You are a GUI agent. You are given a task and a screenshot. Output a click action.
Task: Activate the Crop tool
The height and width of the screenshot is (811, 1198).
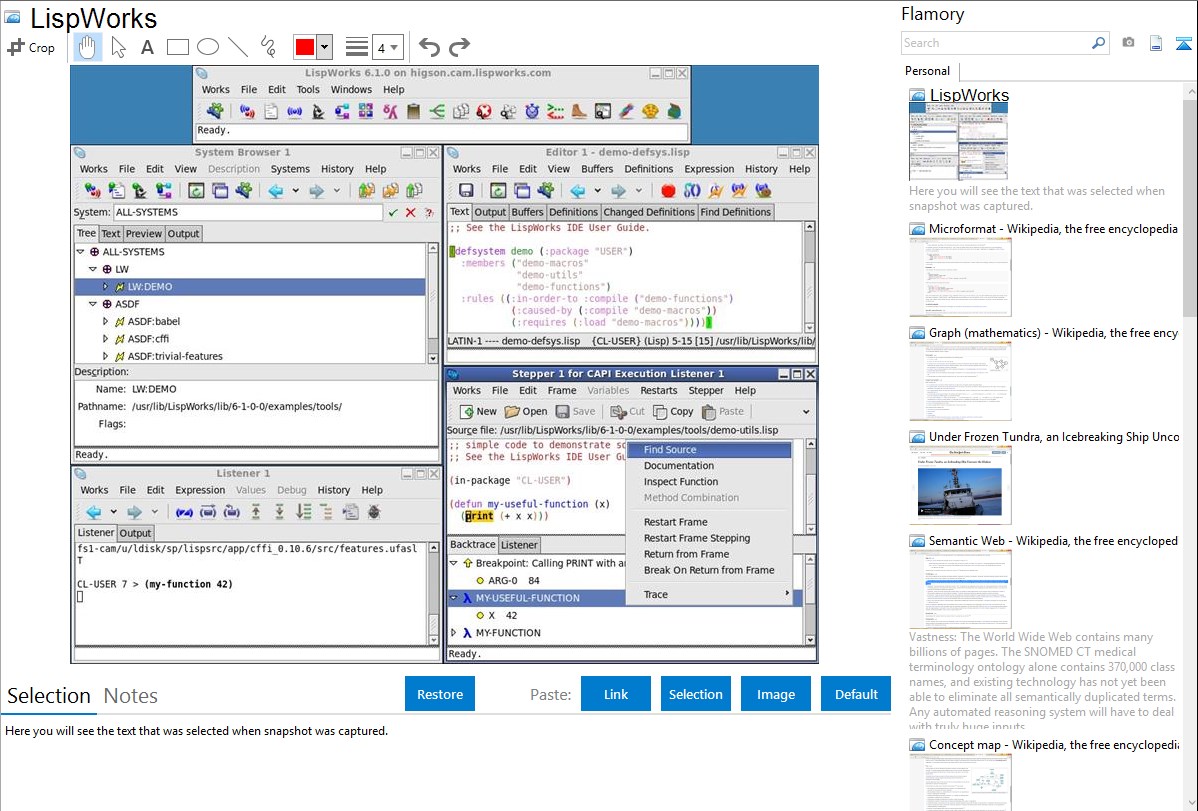pyautogui.click(x=31, y=47)
